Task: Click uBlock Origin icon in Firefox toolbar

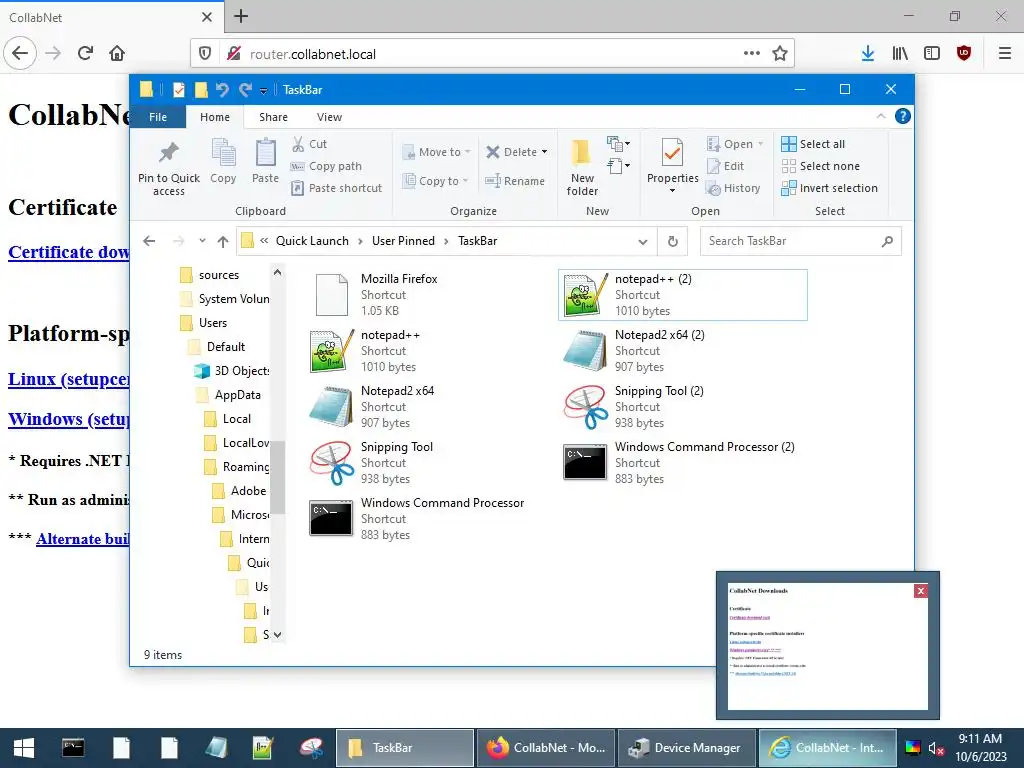Action: coord(964,53)
